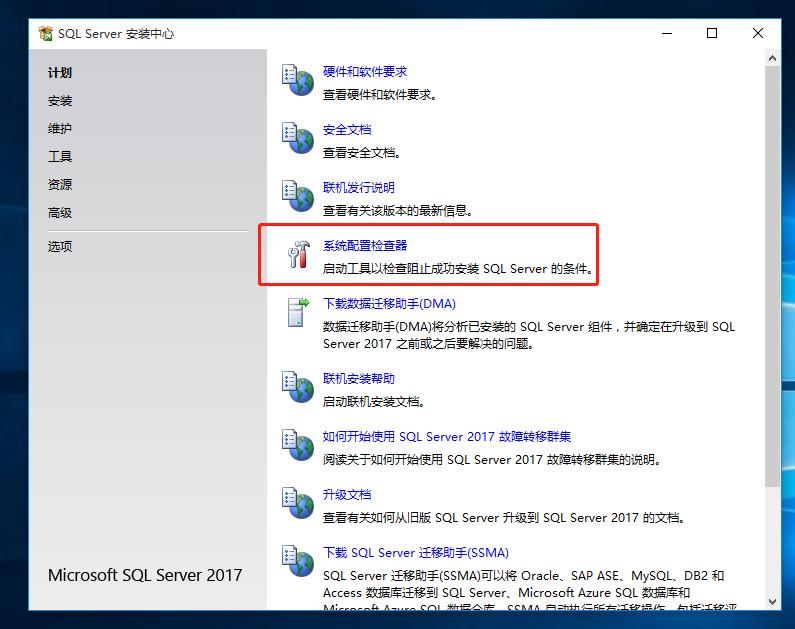This screenshot has height=629, width=795.
Task: Open the 联机发行说明 link
Action: [x=359, y=188]
